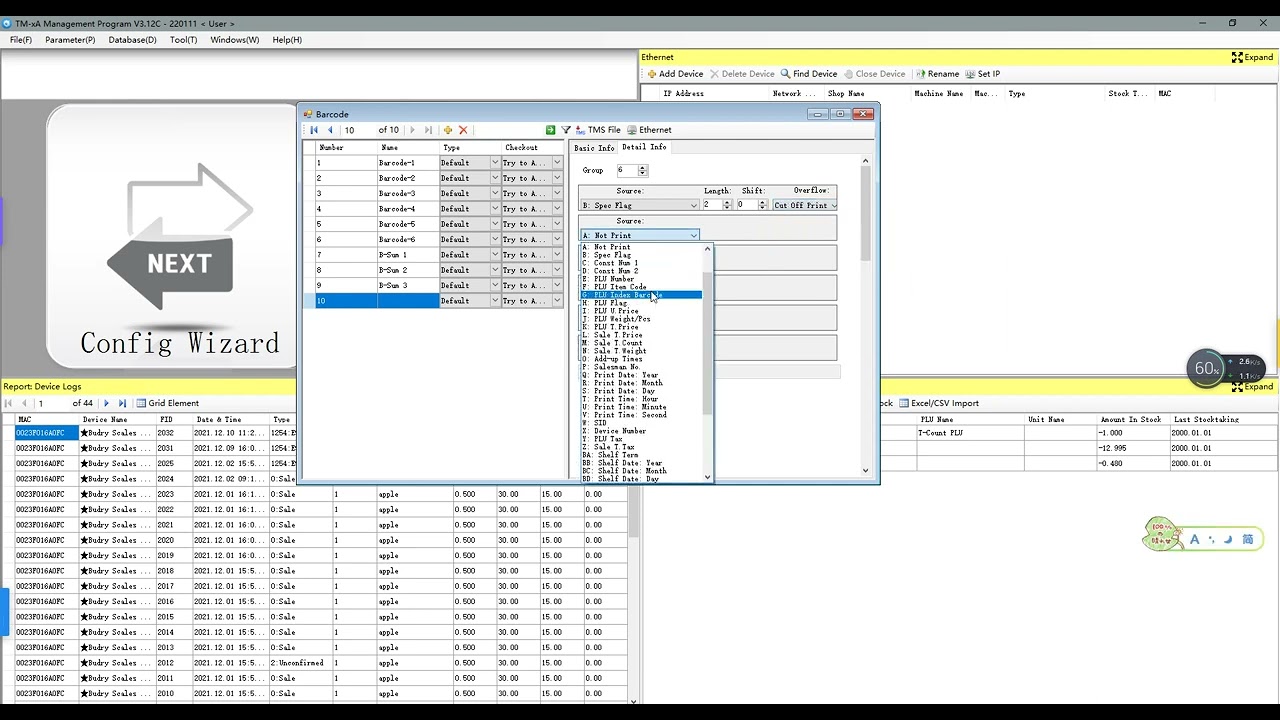
Task: Open the Windows menu
Action: tap(235, 40)
